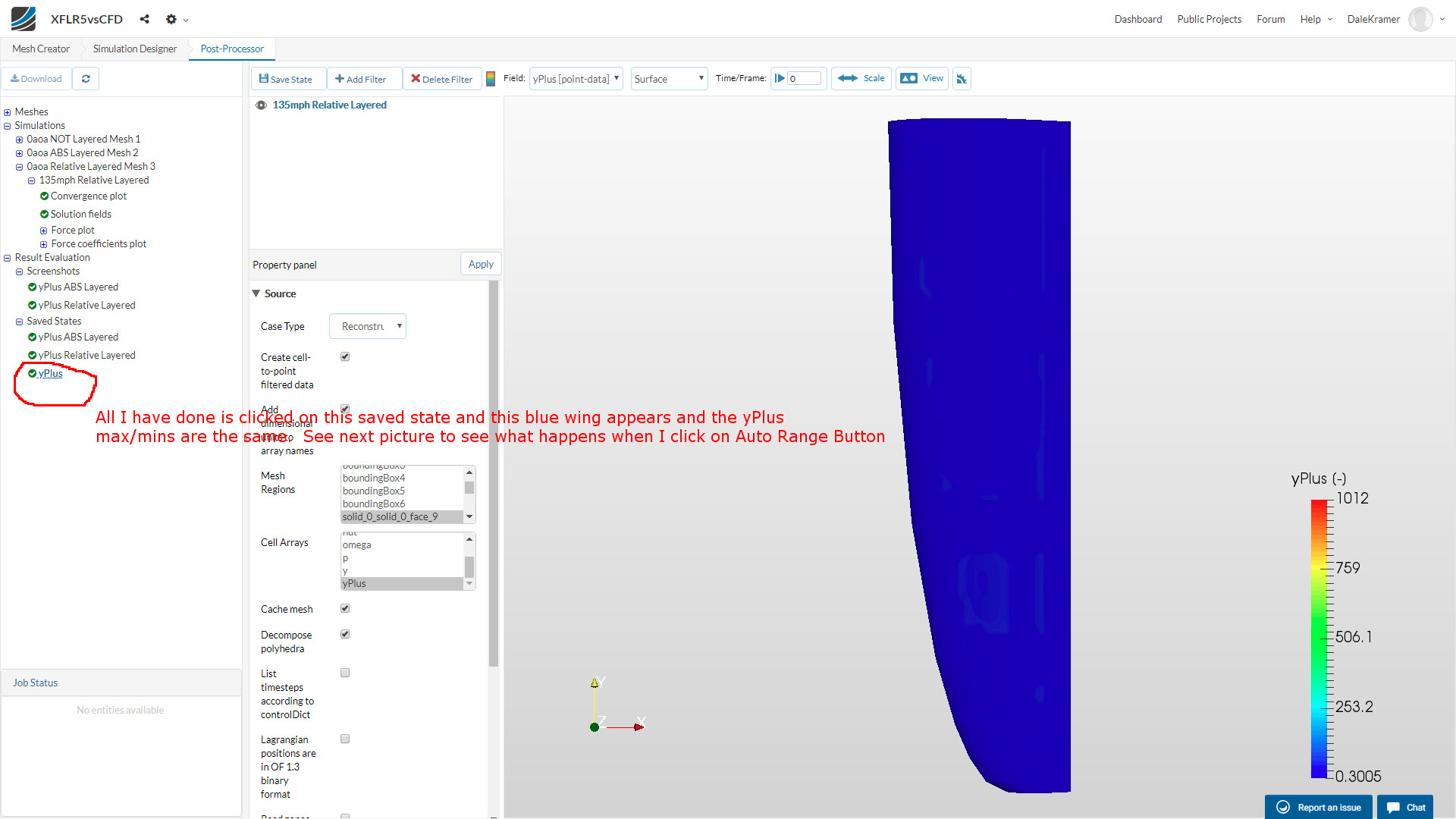Click the Apply button in Property panel
The width and height of the screenshot is (1456, 819).
[481, 264]
